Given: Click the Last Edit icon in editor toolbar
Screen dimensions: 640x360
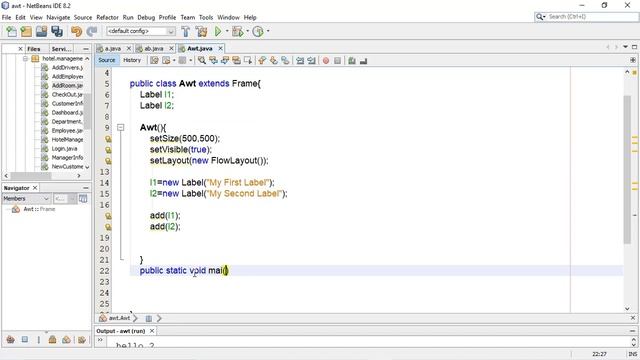Looking at the screenshot, I should tap(154, 60).
